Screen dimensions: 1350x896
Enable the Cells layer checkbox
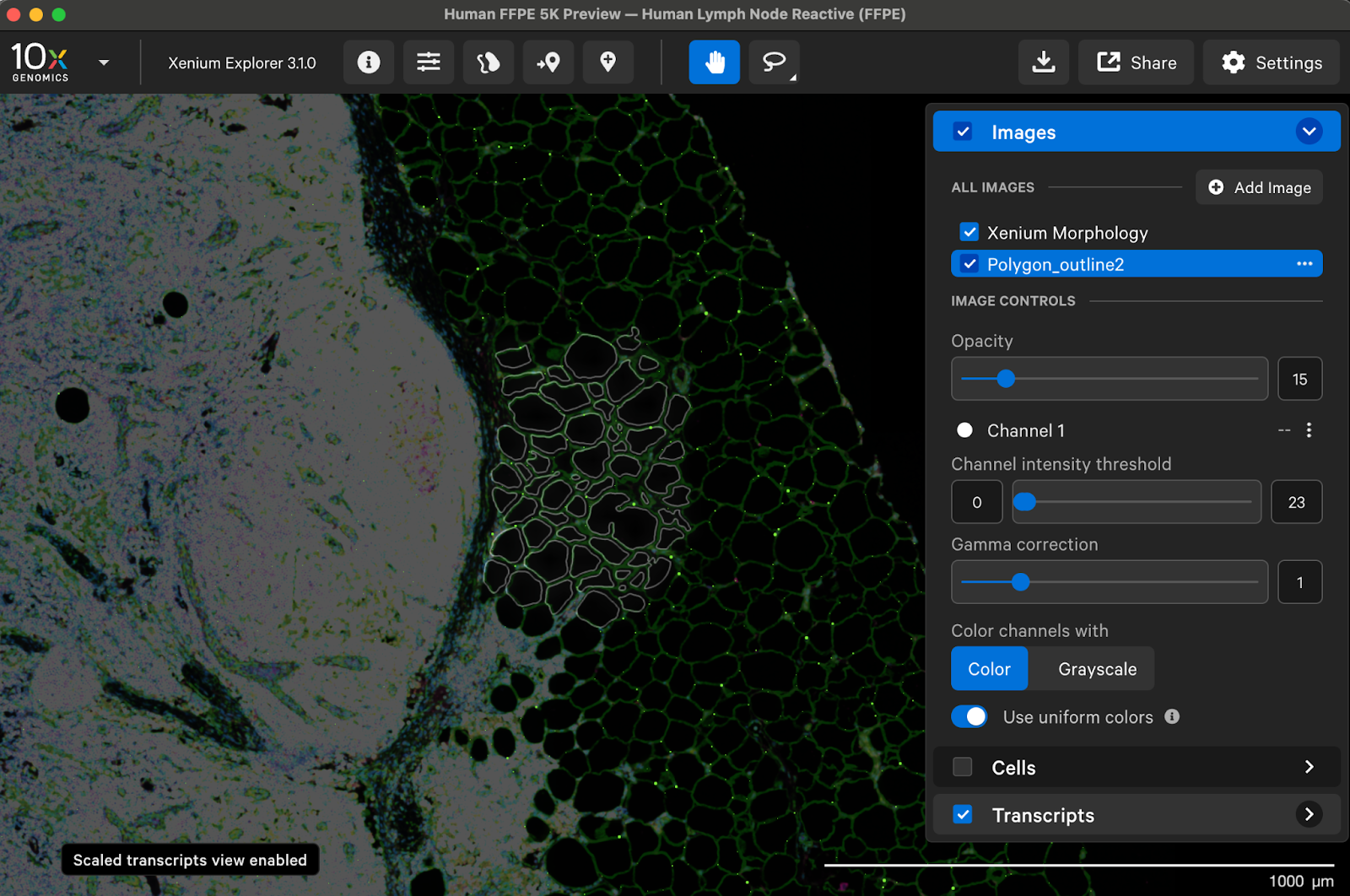click(x=963, y=767)
